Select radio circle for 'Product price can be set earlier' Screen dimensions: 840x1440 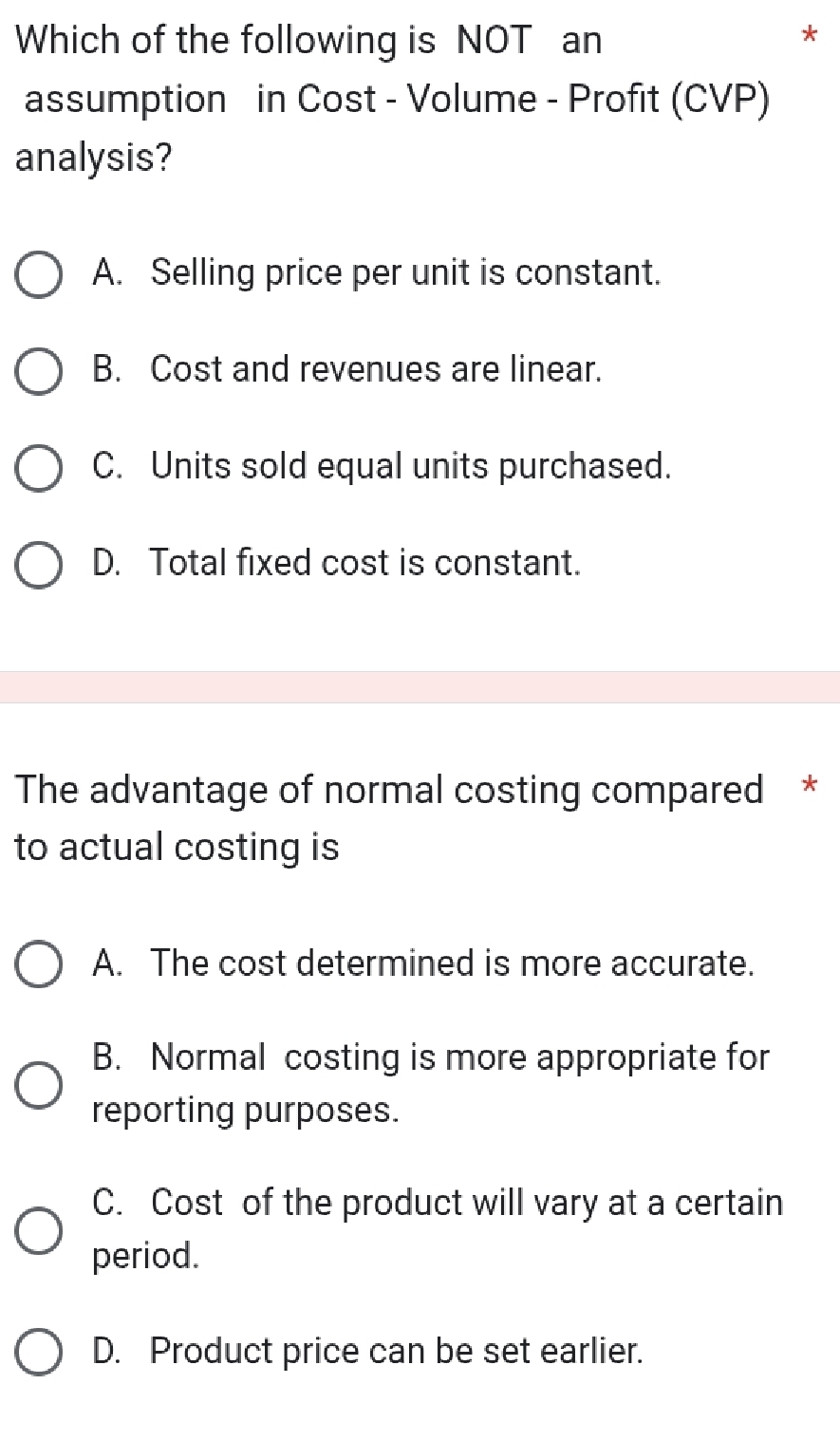click(x=39, y=1352)
